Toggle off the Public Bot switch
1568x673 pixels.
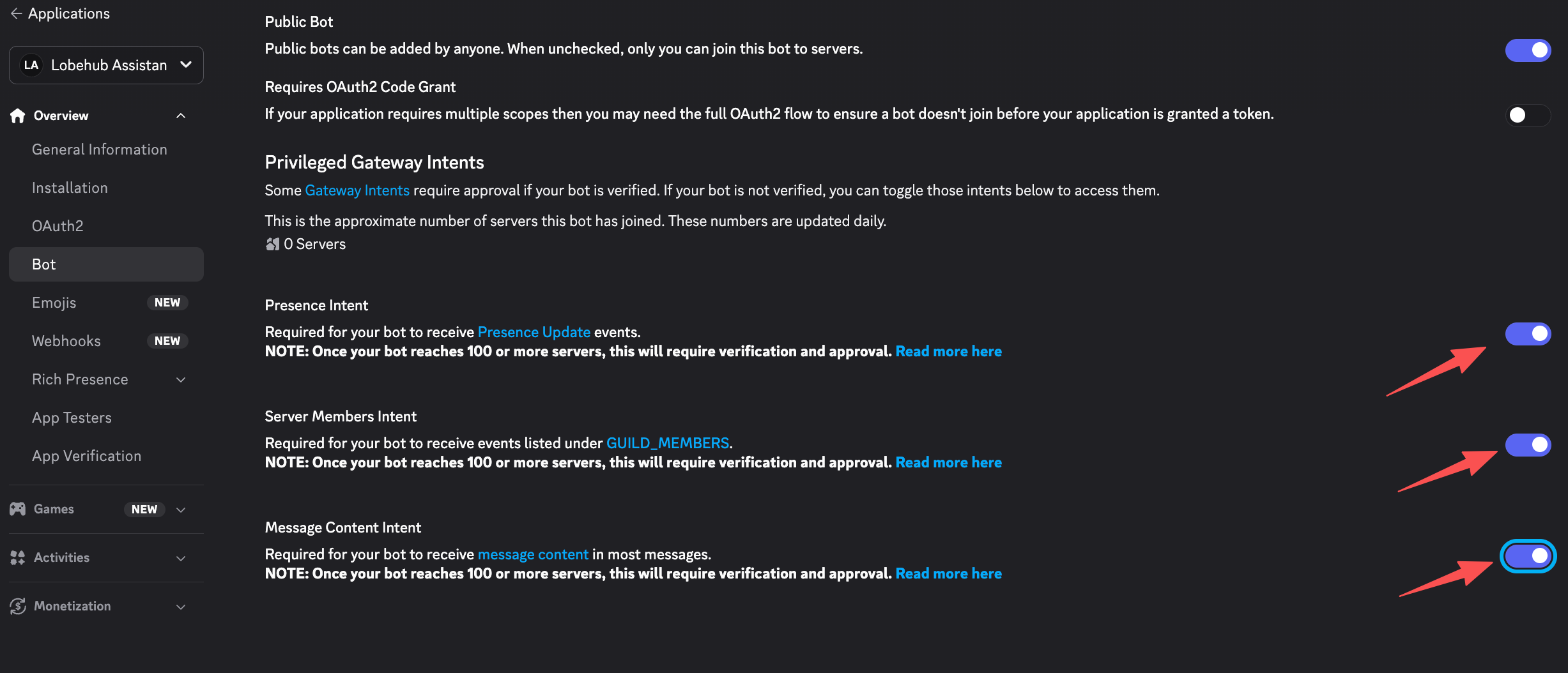click(x=1528, y=50)
